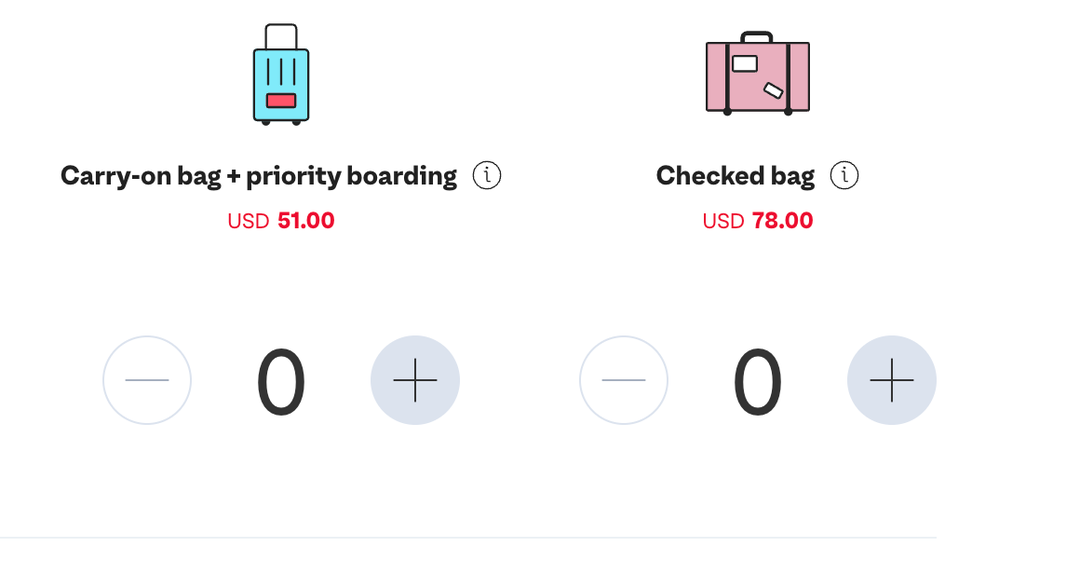
Task: Select the carry-on bag quantity number
Action: click(x=281, y=383)
